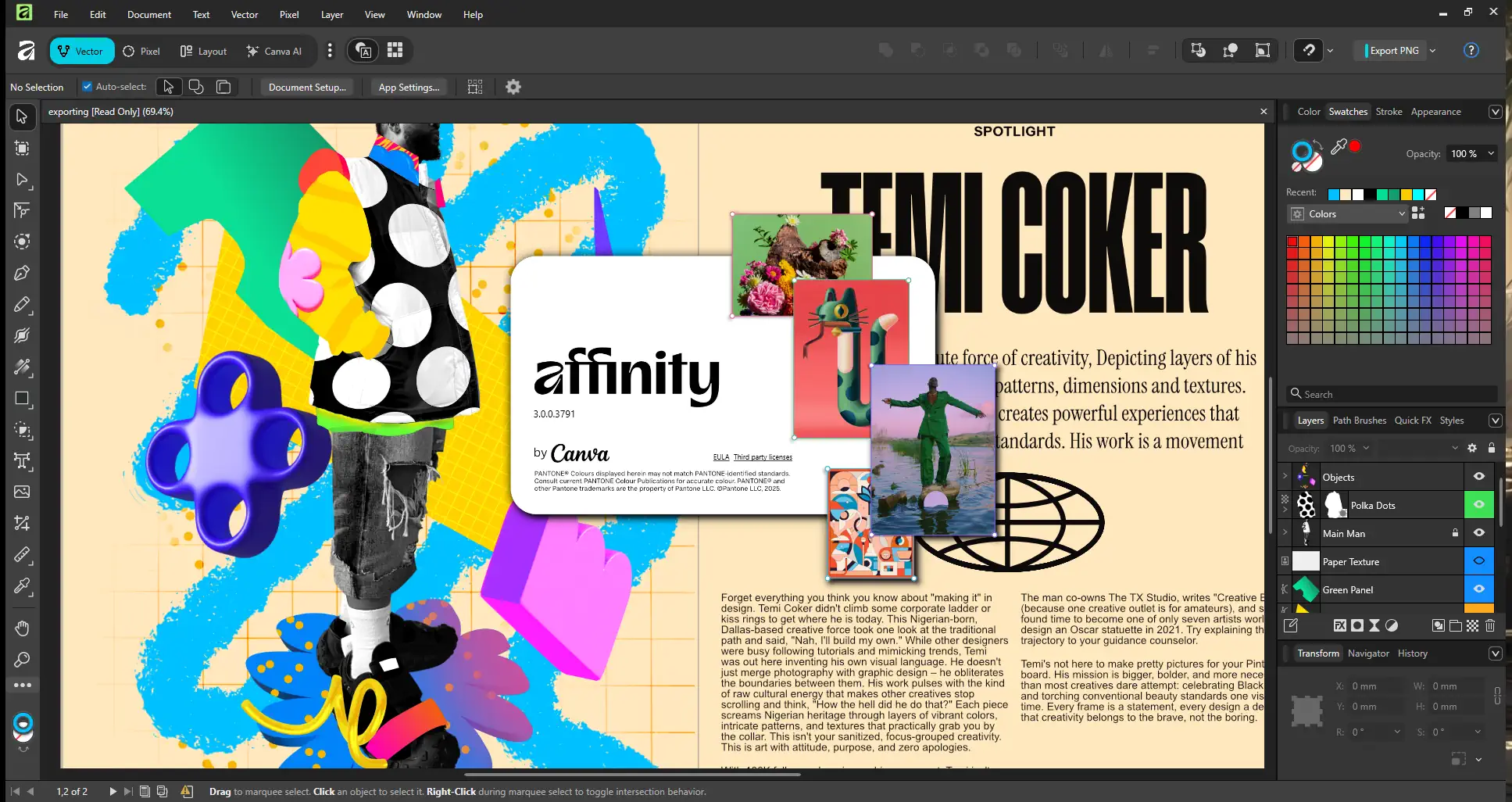Select the Pencil tool
1512x802 pixels.
[x=22, y=304]
